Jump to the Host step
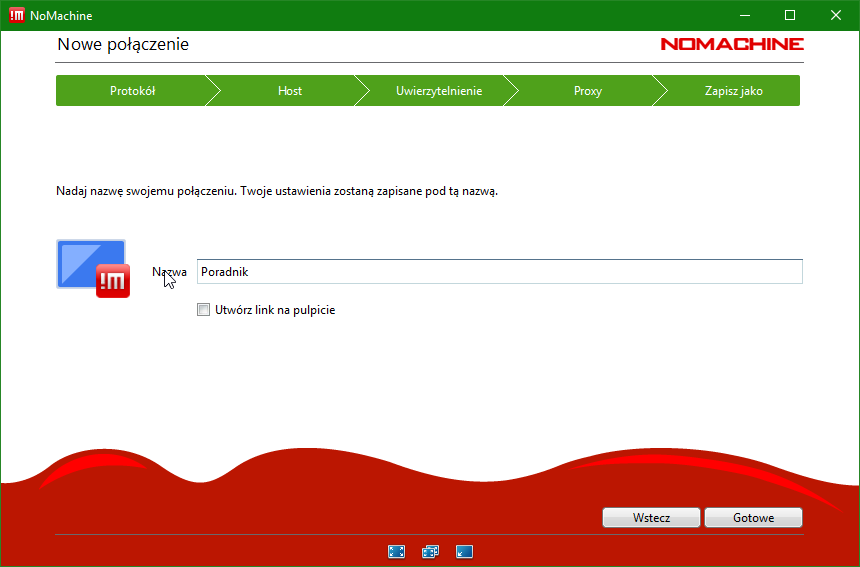Image resolution: width=860 pixels, height=567 pixels. [290, 91]
